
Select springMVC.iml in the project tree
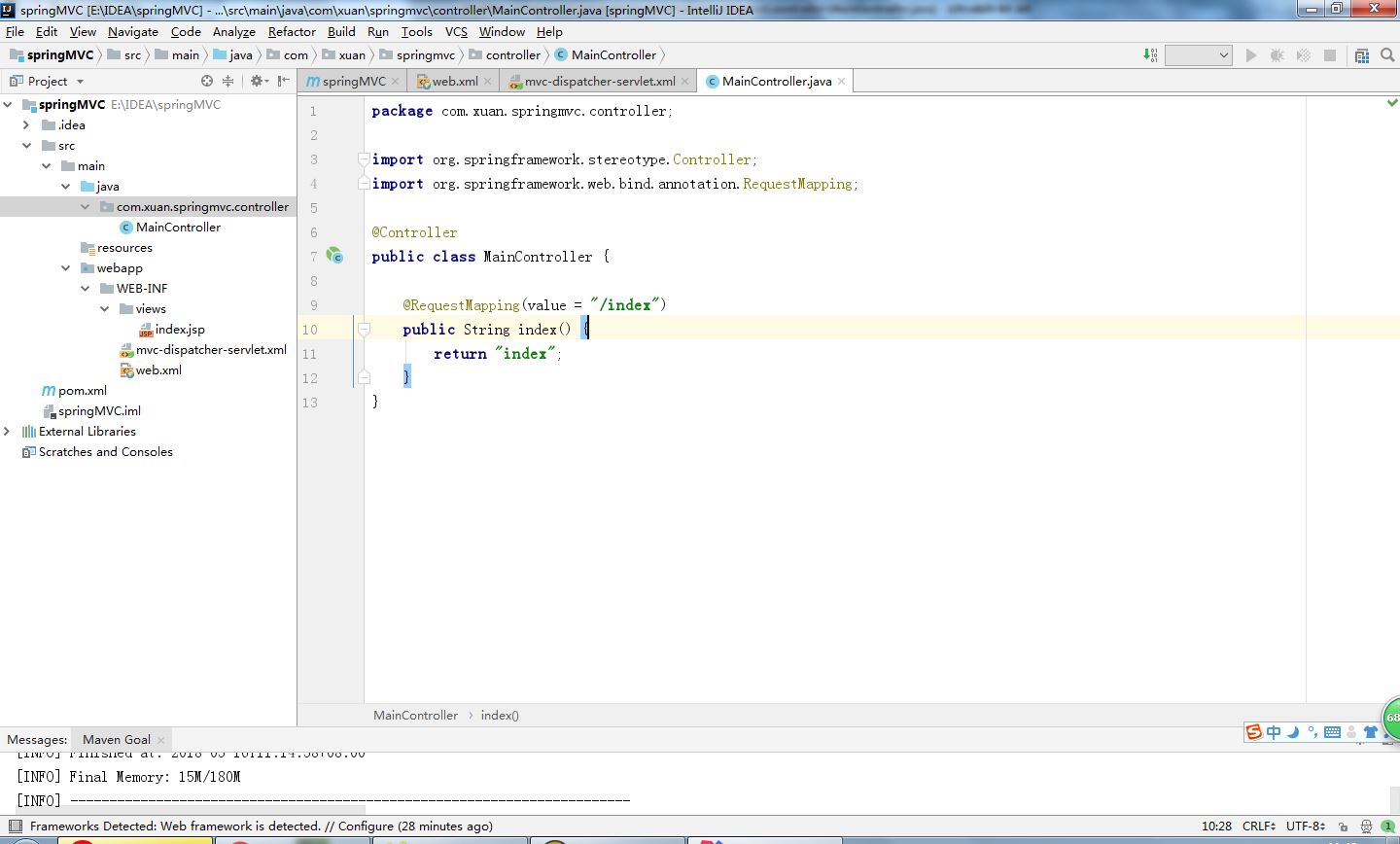pyautogui.click(x=90, y=410)
